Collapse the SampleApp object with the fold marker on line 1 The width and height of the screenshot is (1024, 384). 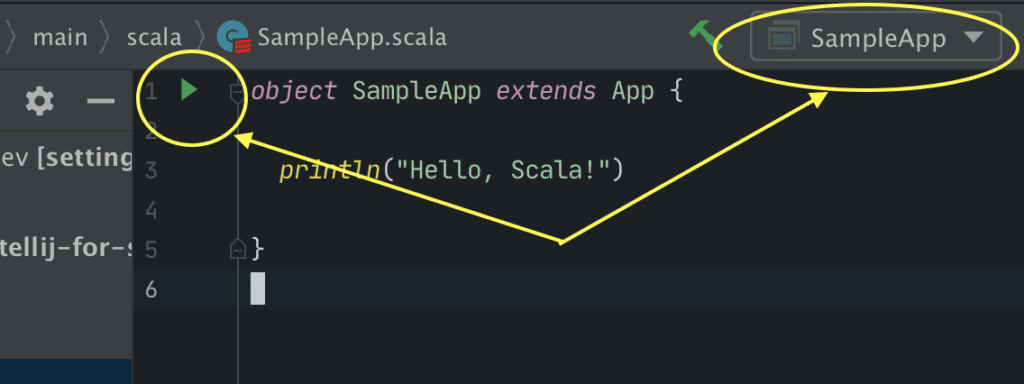point(237,95)
